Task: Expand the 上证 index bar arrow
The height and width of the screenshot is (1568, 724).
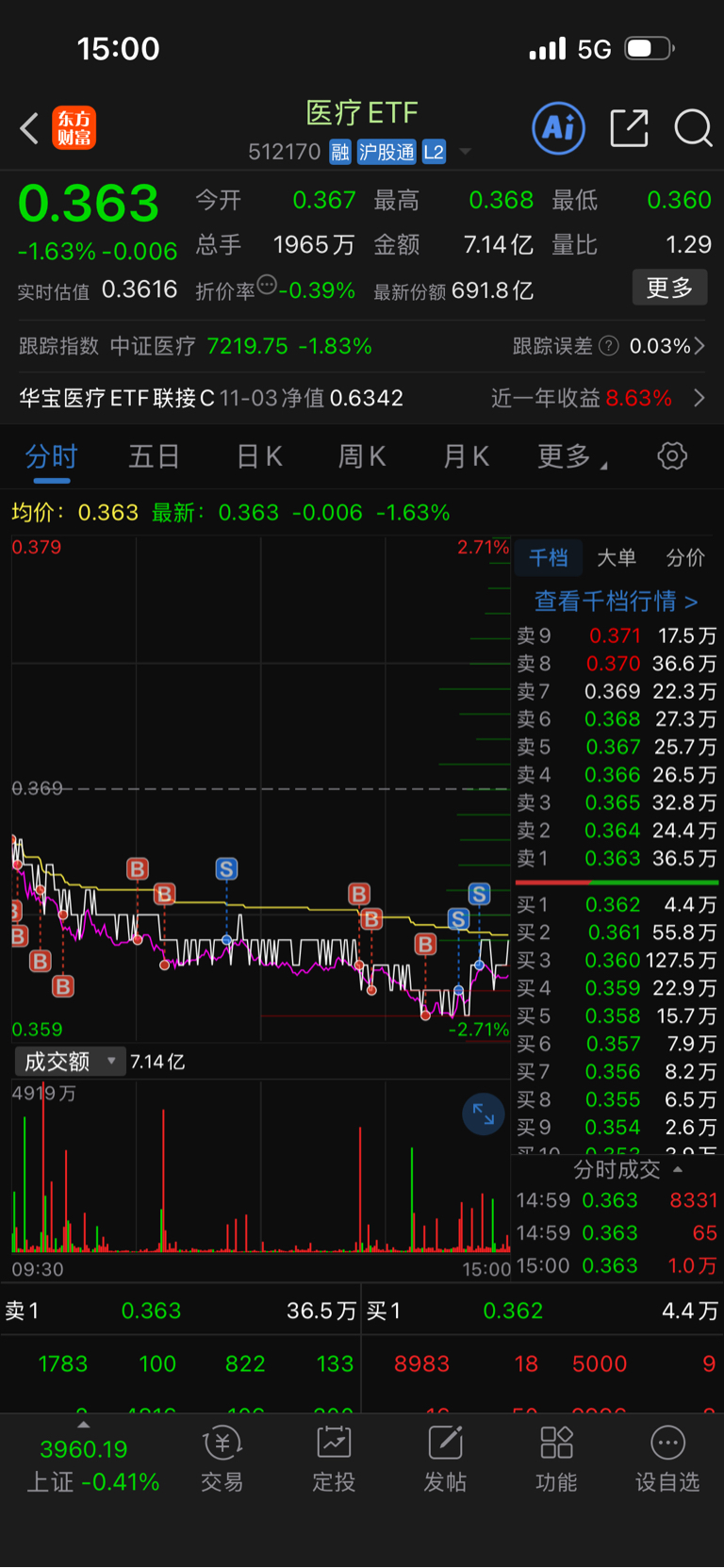Action: [x=84, y=1425]
